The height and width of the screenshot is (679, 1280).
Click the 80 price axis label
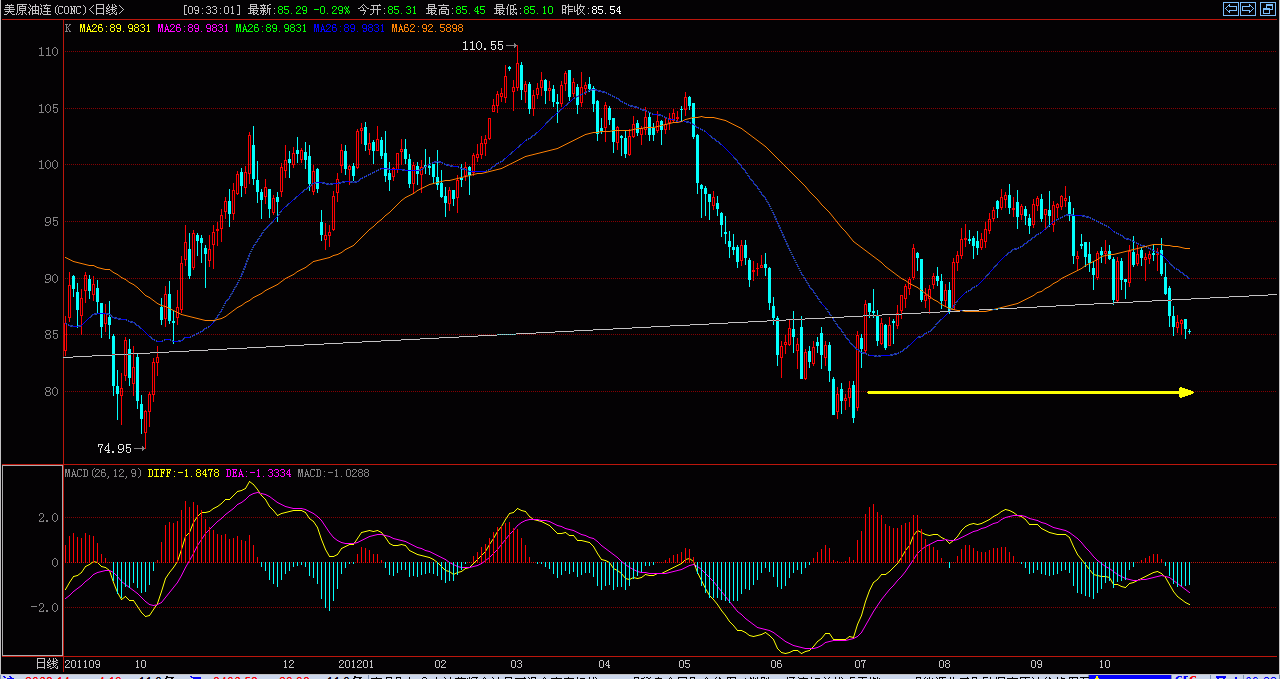point(53,392)
